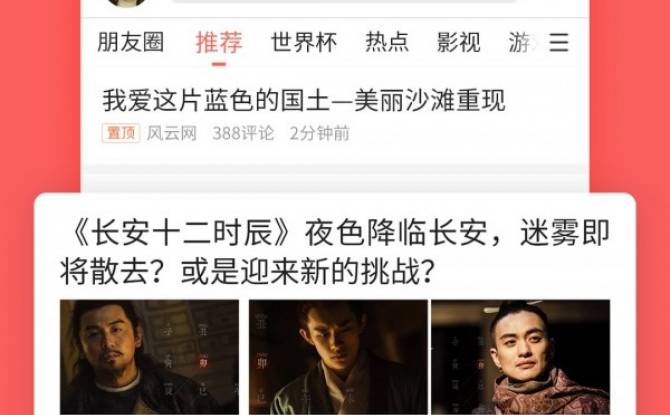Select the 推荐 tab
The image size is (670, 415).
[219, 42]
